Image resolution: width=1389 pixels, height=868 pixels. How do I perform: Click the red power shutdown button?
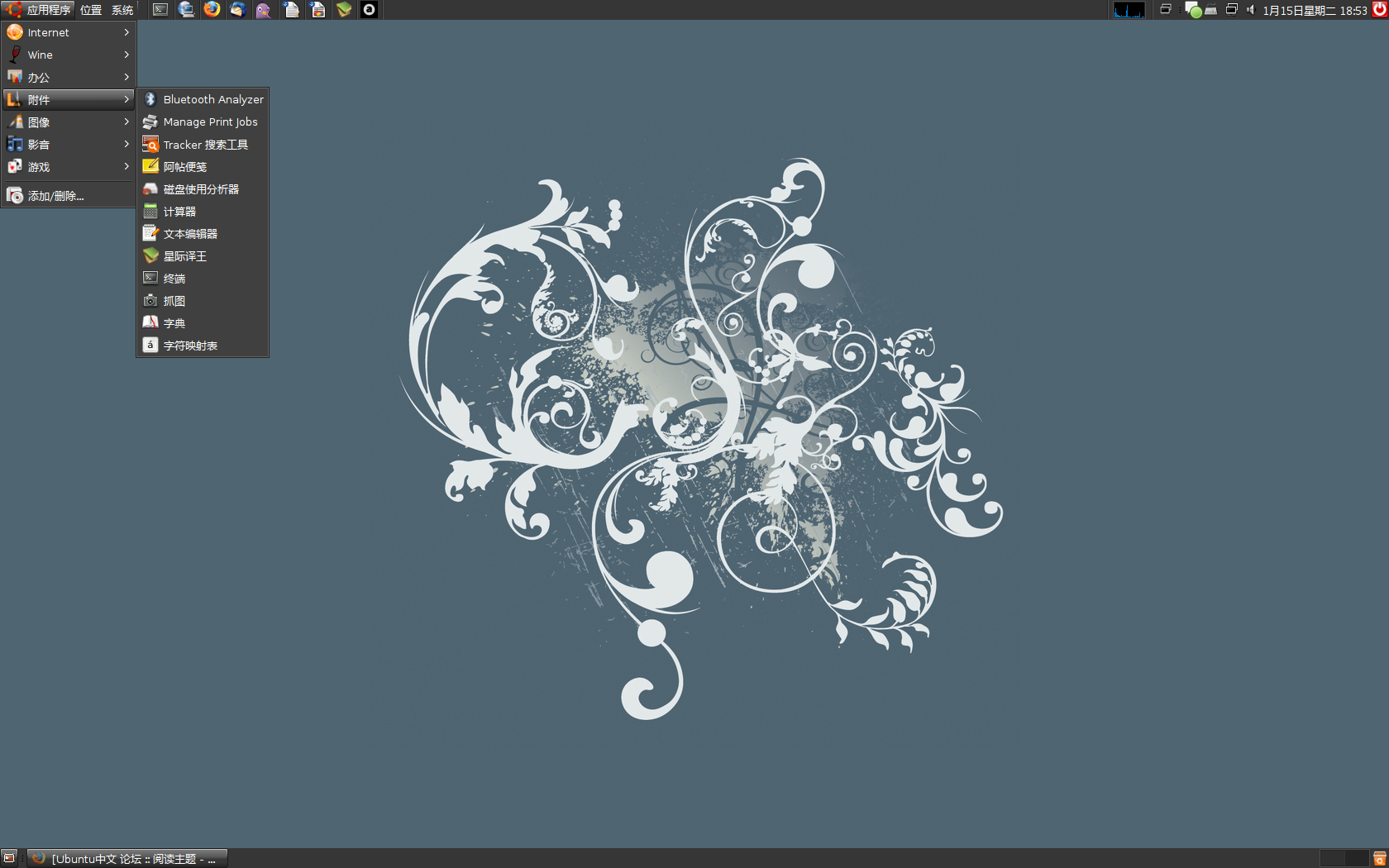tap(1379, 10)
